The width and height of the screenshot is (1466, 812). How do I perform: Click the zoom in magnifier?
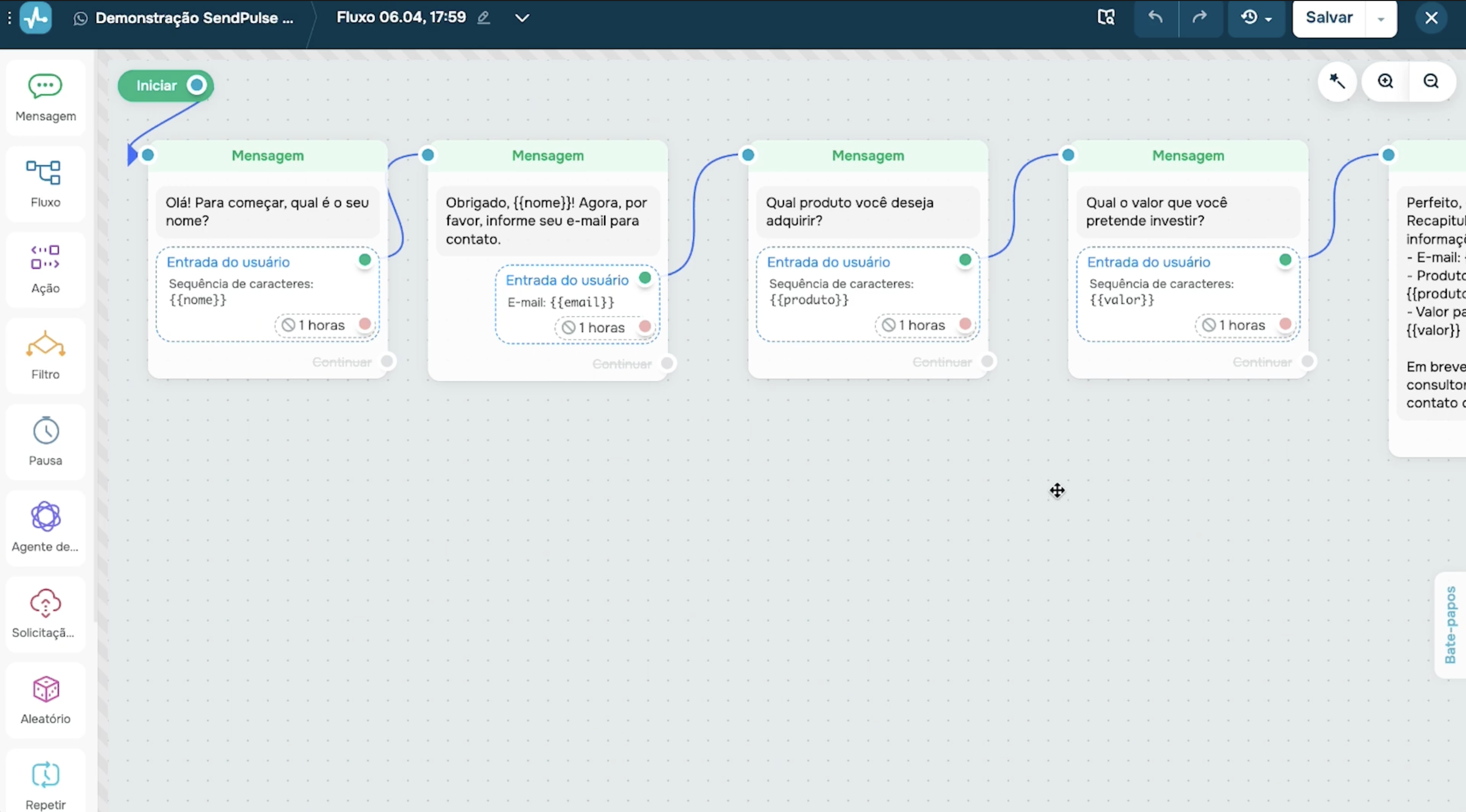point(1385,81)
